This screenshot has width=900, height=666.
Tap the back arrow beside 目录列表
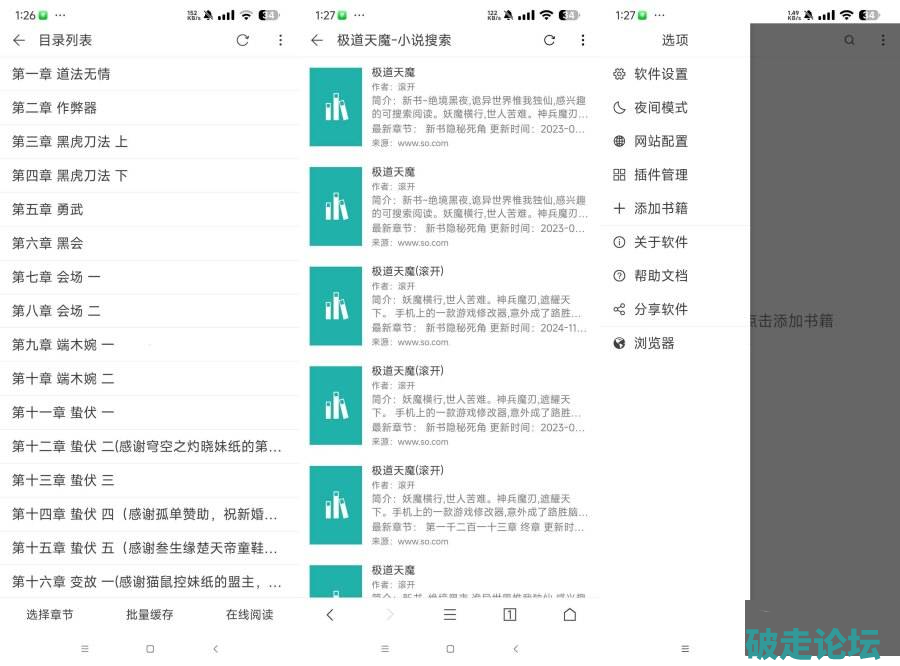(x=19, y=40)
